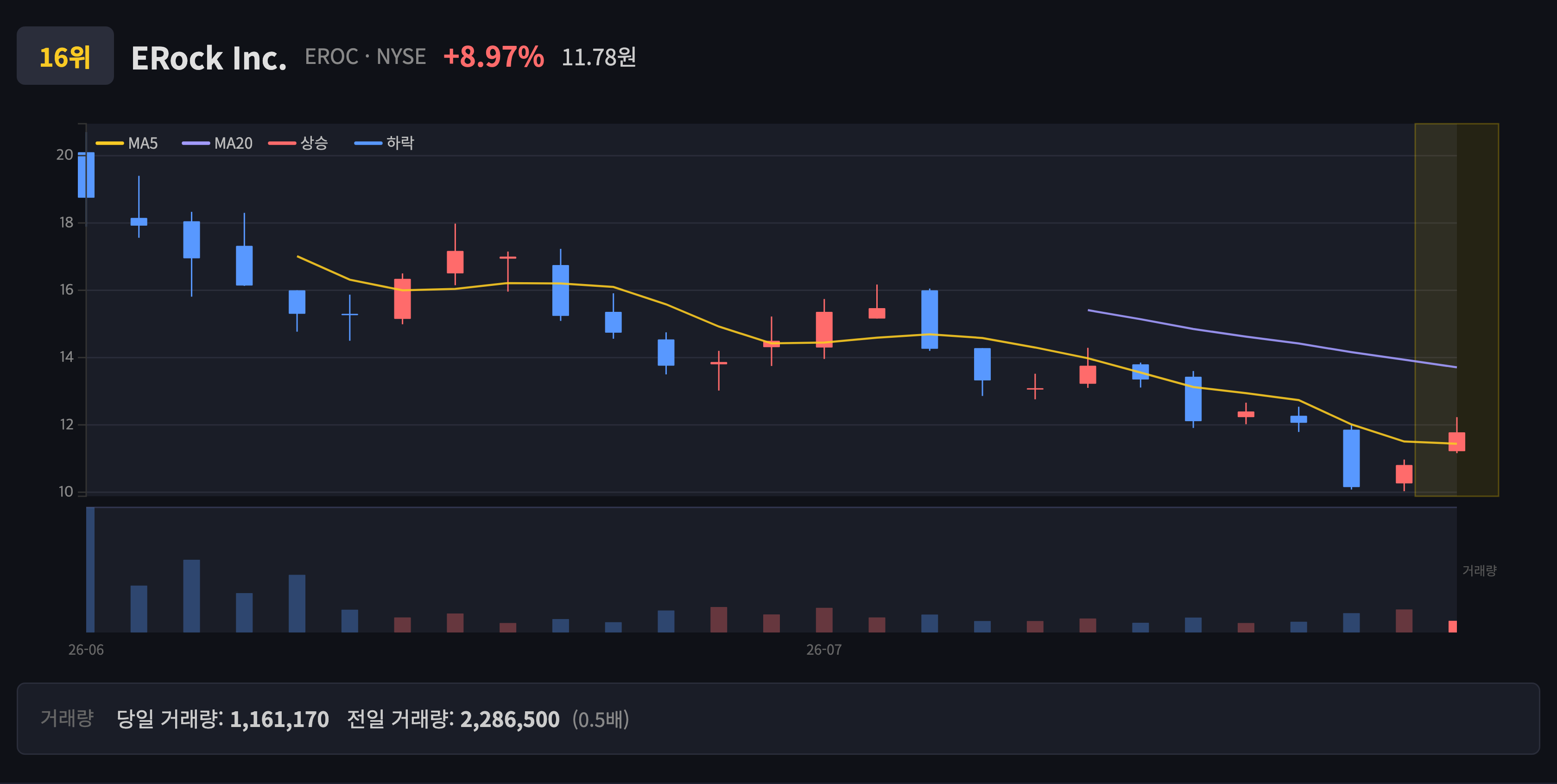Click the 26-07 date axis label
Screen dimensions: 1557x784
824,650
